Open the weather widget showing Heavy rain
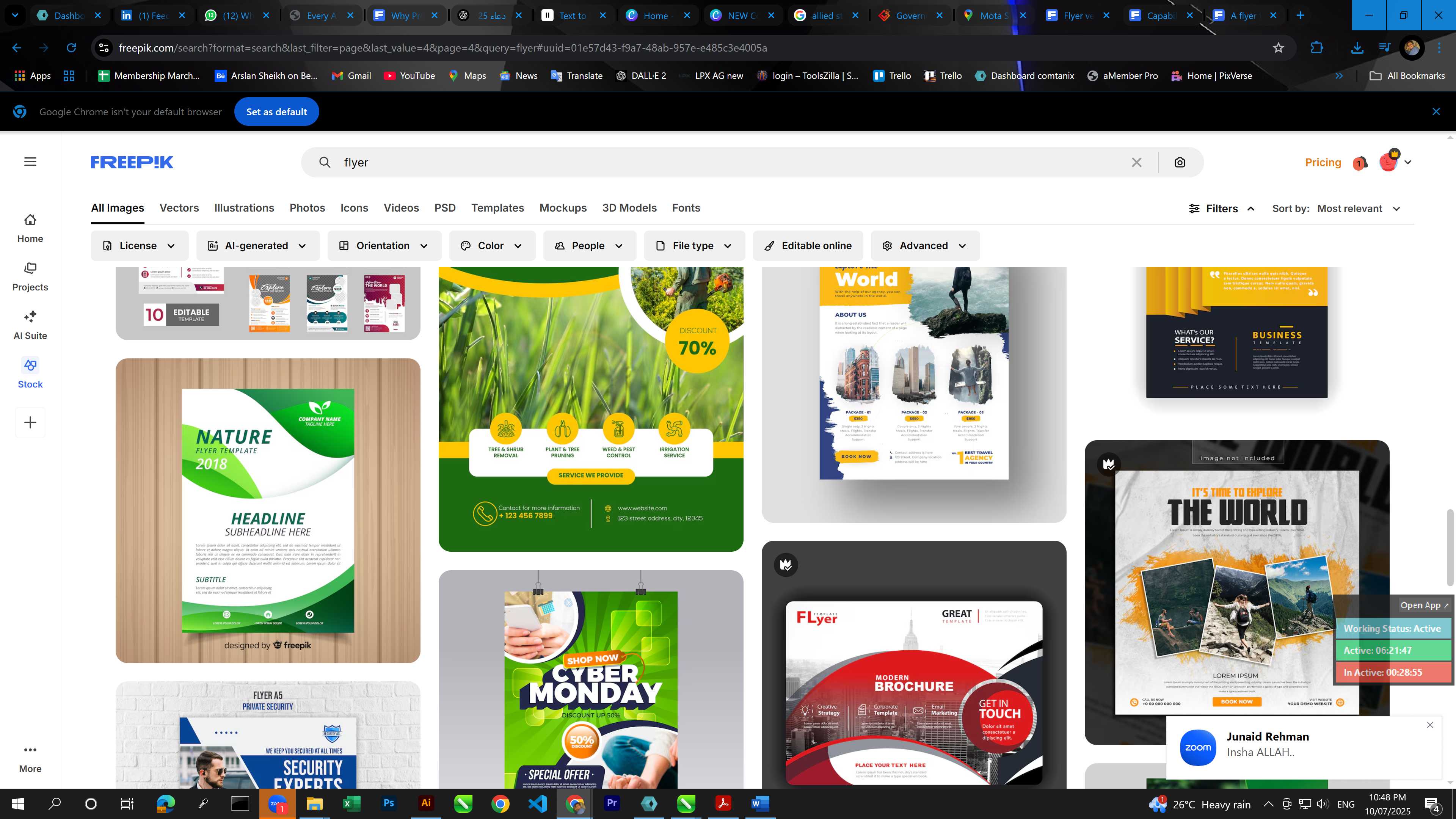 point(1199,804)
